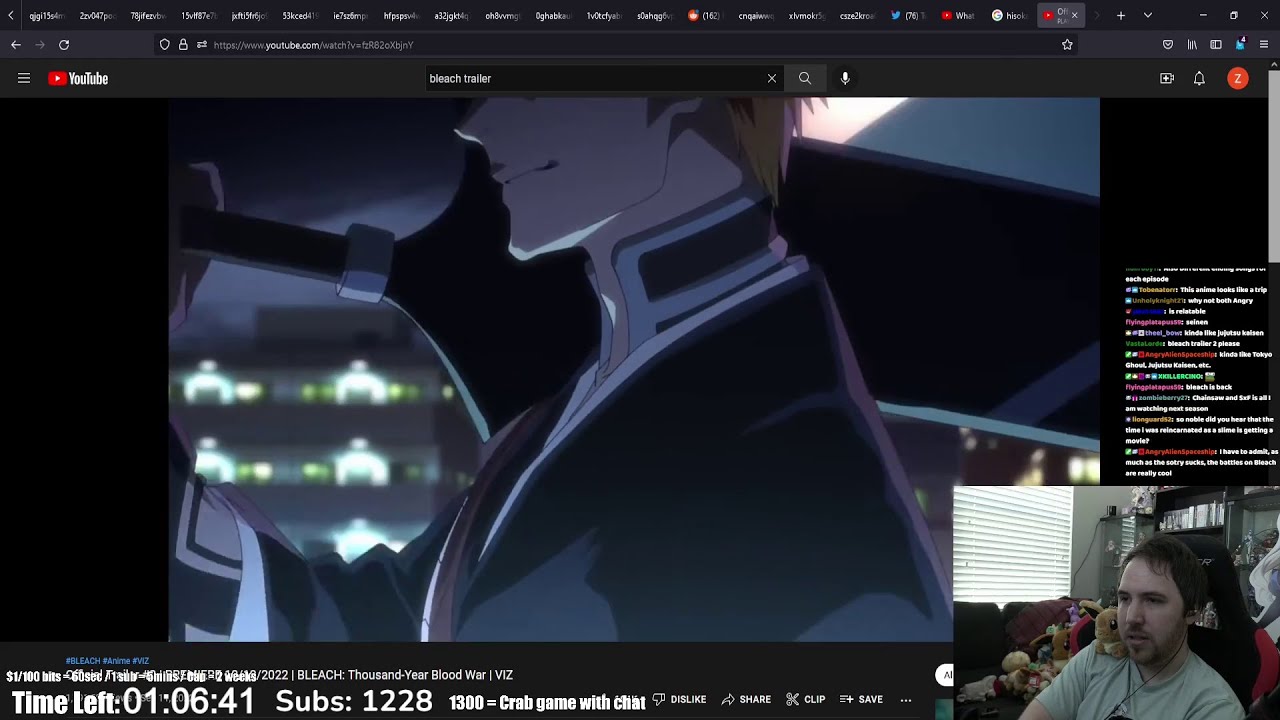Clear the search box with the X
The height and width of the screenshot is (720, 1280).
click(772, 78)
